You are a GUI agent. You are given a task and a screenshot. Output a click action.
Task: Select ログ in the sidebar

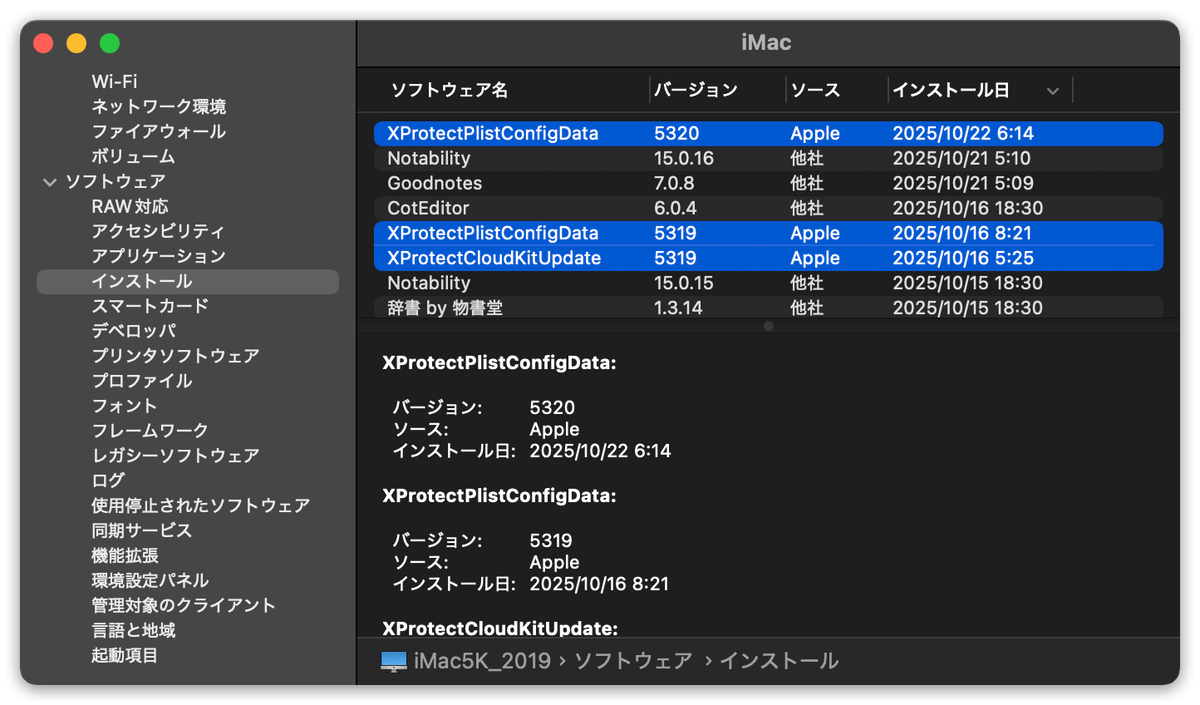(108, 481)
